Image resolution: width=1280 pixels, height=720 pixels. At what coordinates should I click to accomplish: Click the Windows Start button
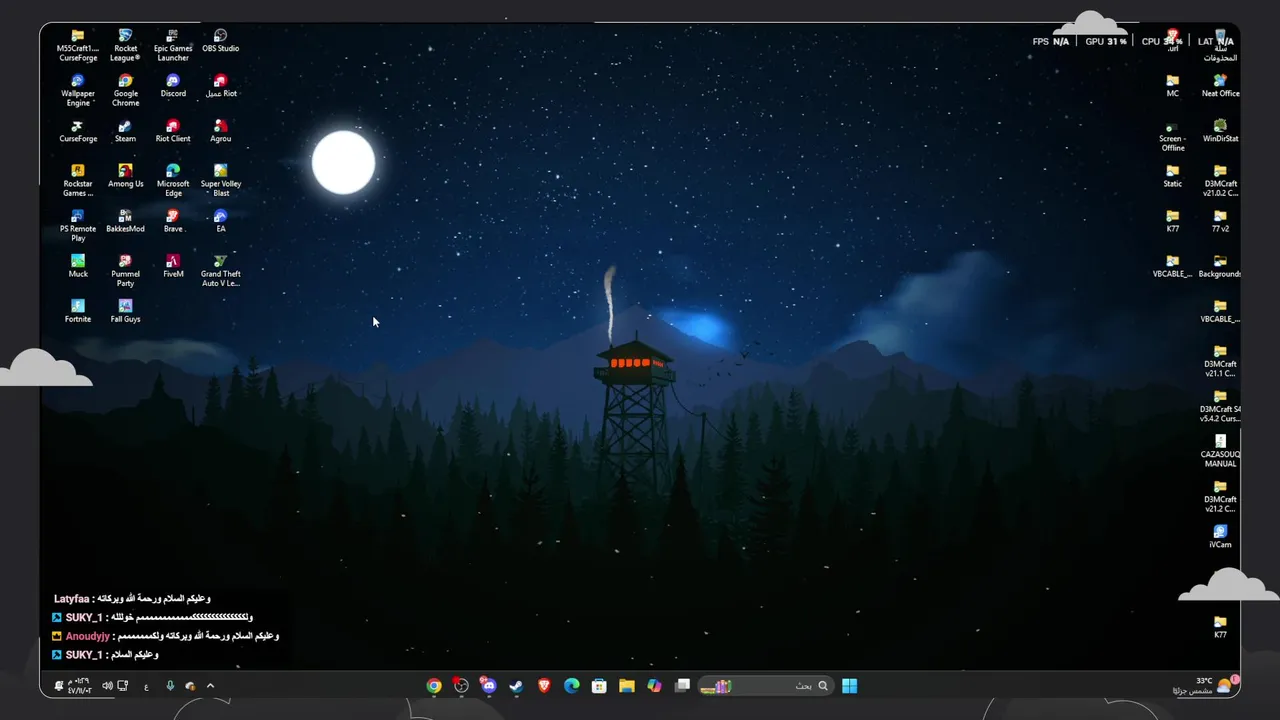(x=849, y=686)
